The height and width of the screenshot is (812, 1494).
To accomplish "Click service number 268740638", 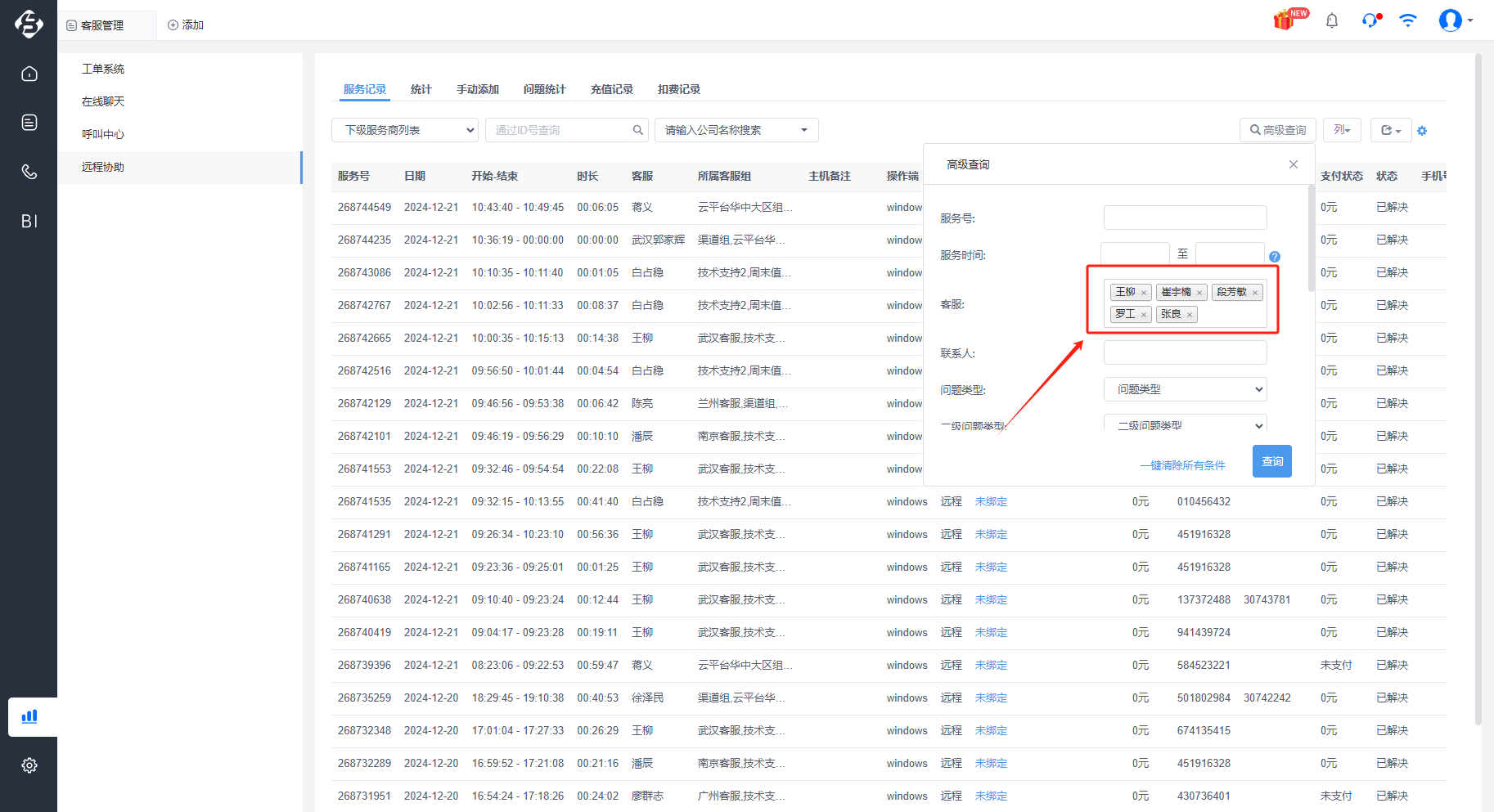I will pyautogui.click(x=364, y=599).
